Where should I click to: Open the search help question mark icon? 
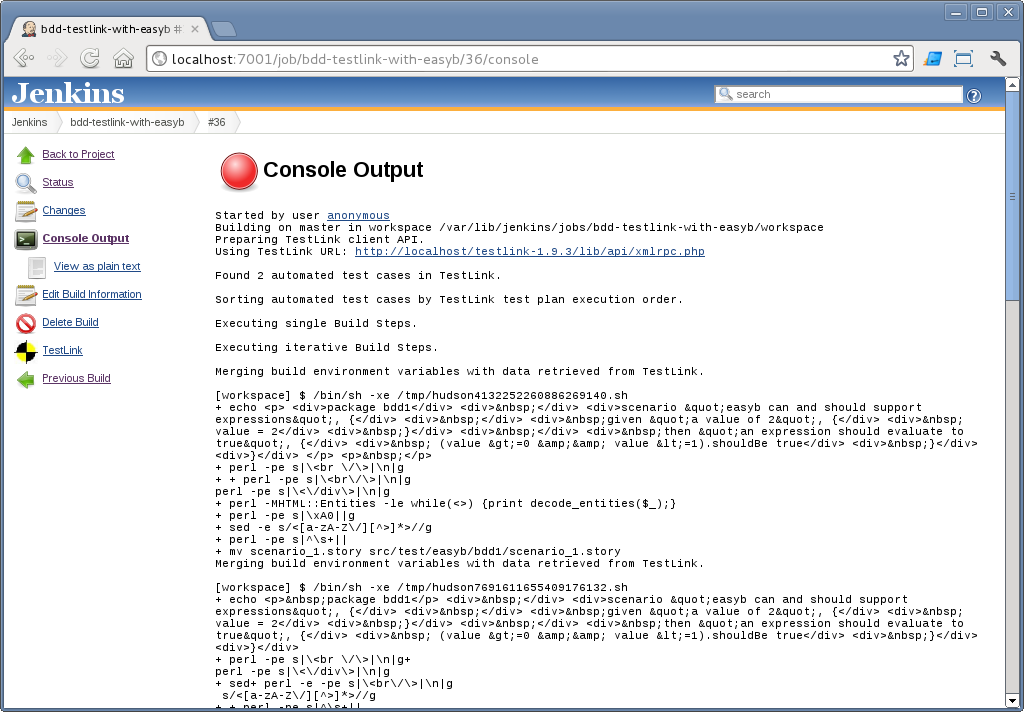(x=974, y=95)
